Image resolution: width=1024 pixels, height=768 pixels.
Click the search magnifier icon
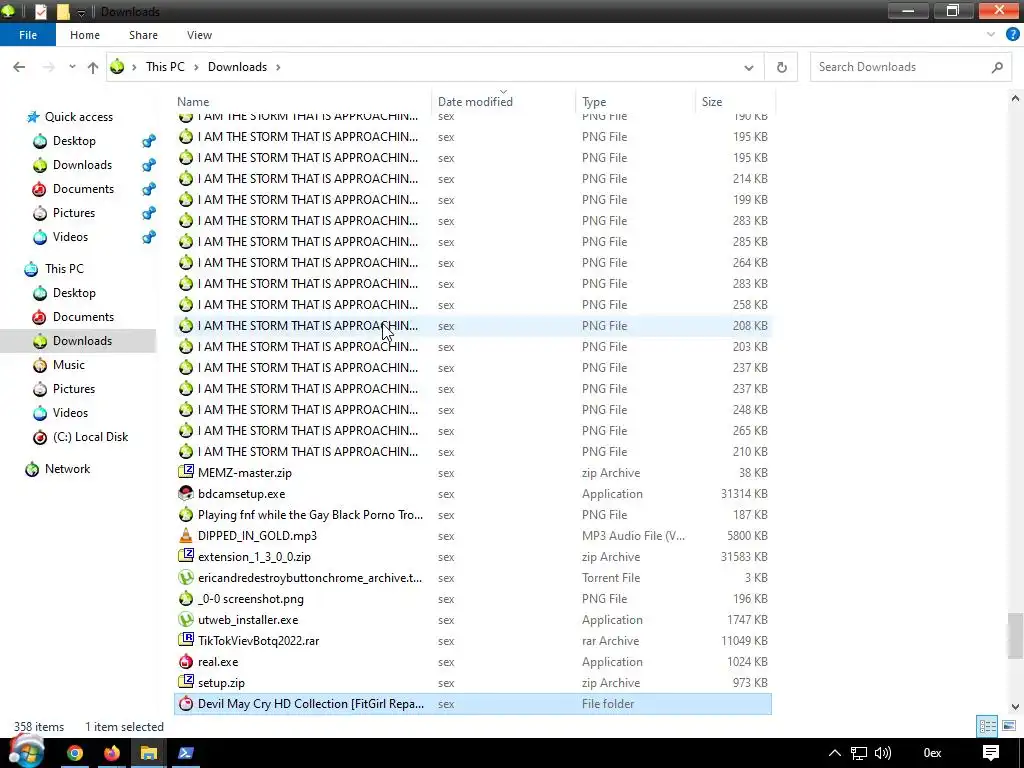point(997,67)
